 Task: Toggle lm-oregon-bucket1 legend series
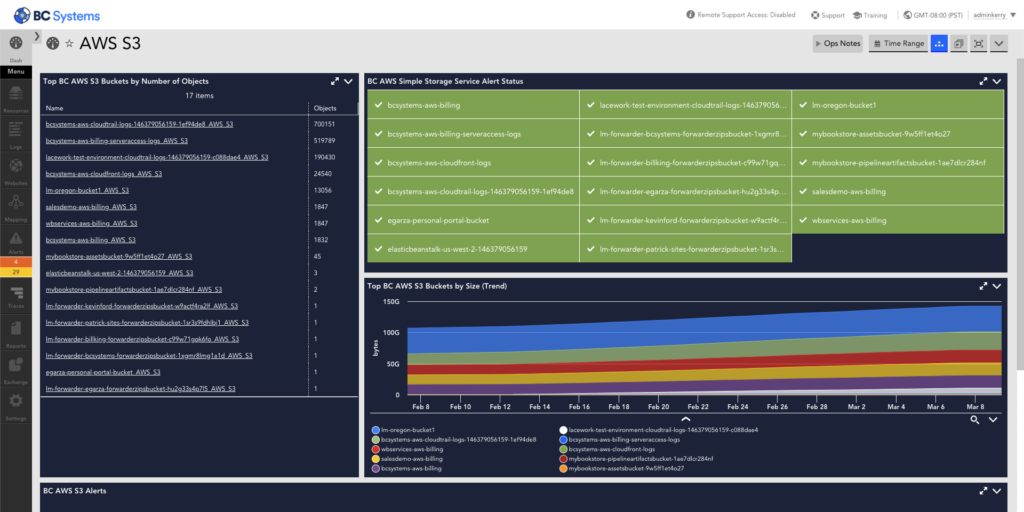coord(403,430)
